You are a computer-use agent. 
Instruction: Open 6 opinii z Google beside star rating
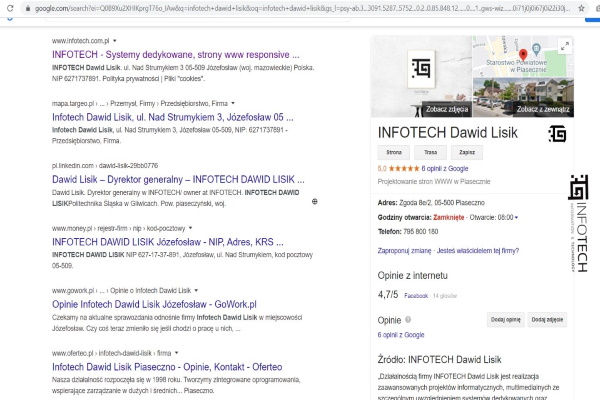445,168
